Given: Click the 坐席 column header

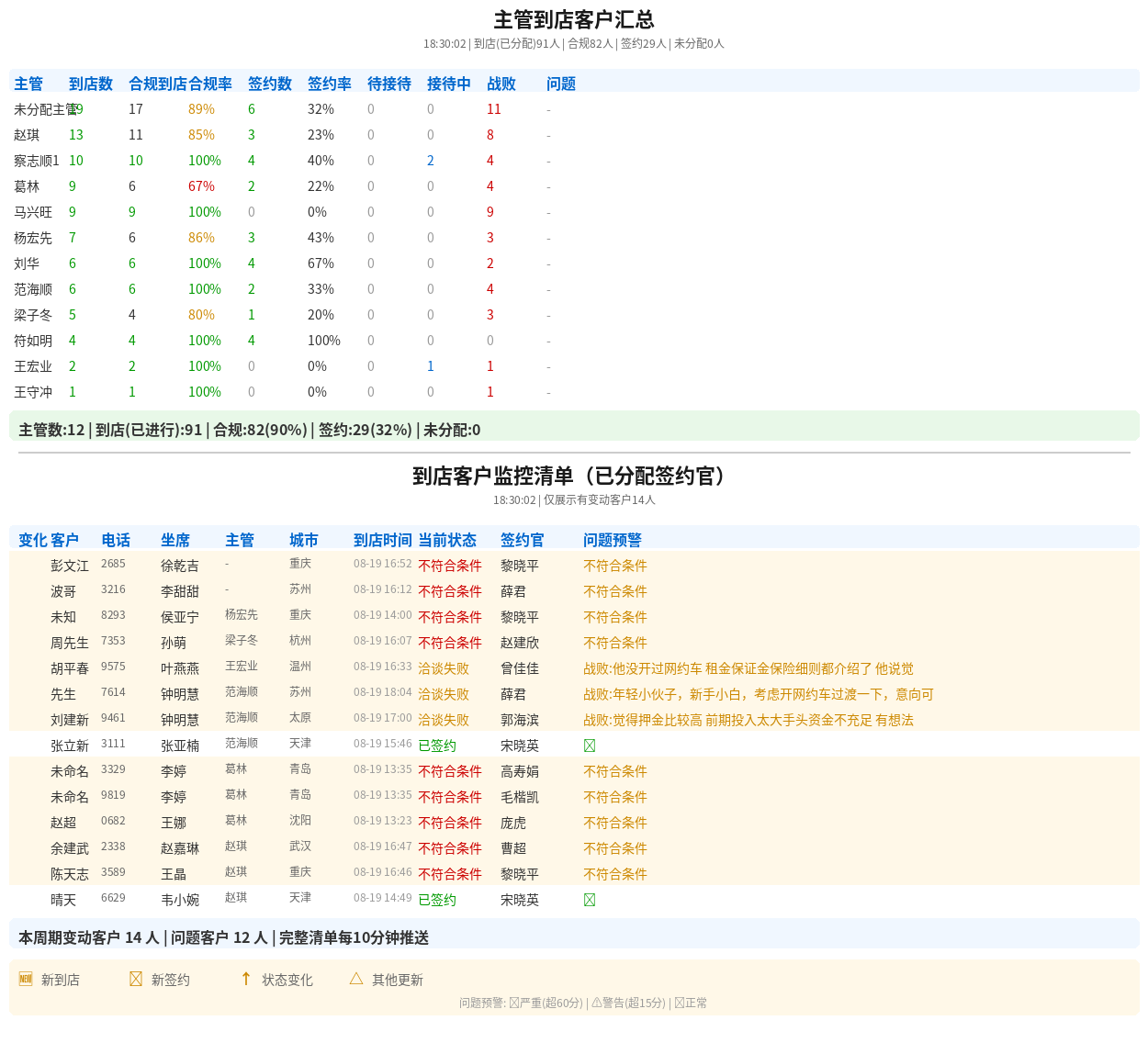Looking at the screenshot, I should (x=175, y=540).
